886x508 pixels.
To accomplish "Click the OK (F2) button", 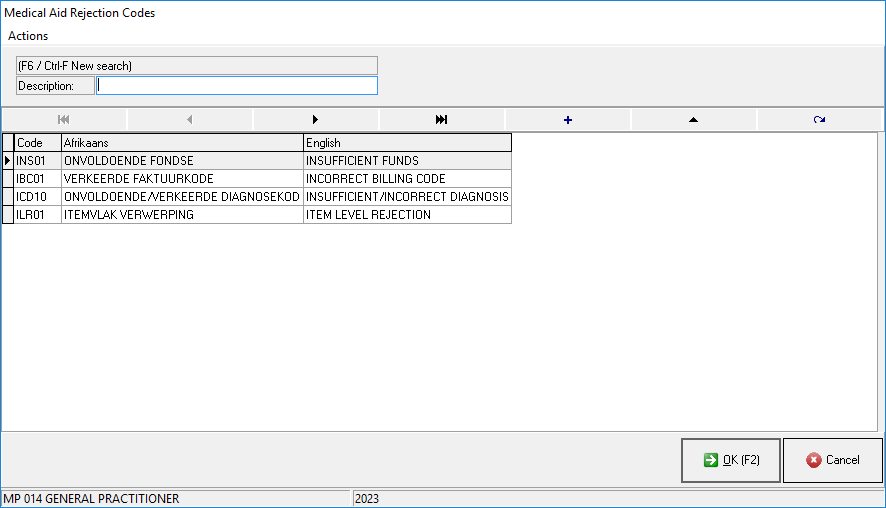I will point(731,460).
